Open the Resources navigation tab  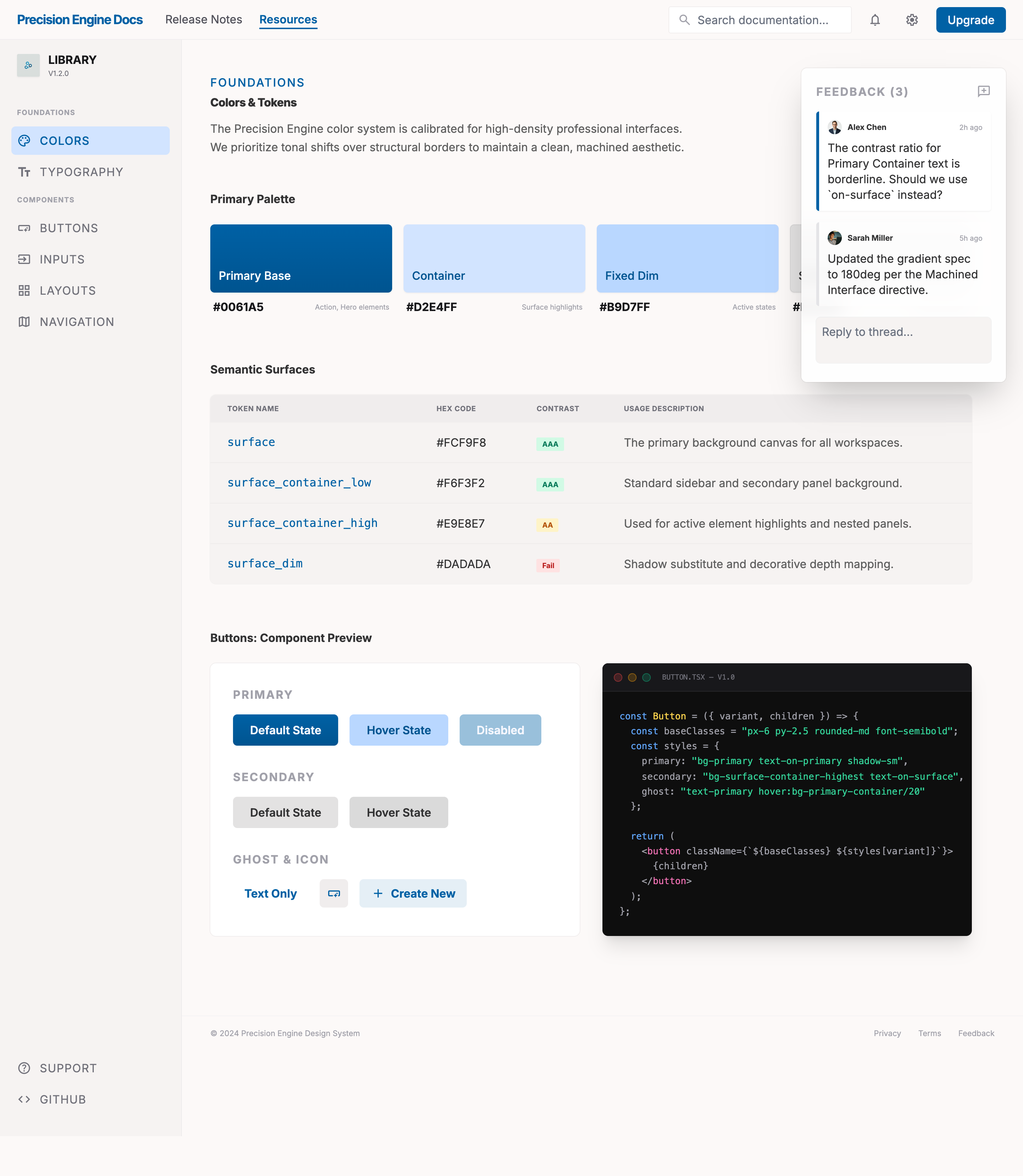tap(288, 20)
